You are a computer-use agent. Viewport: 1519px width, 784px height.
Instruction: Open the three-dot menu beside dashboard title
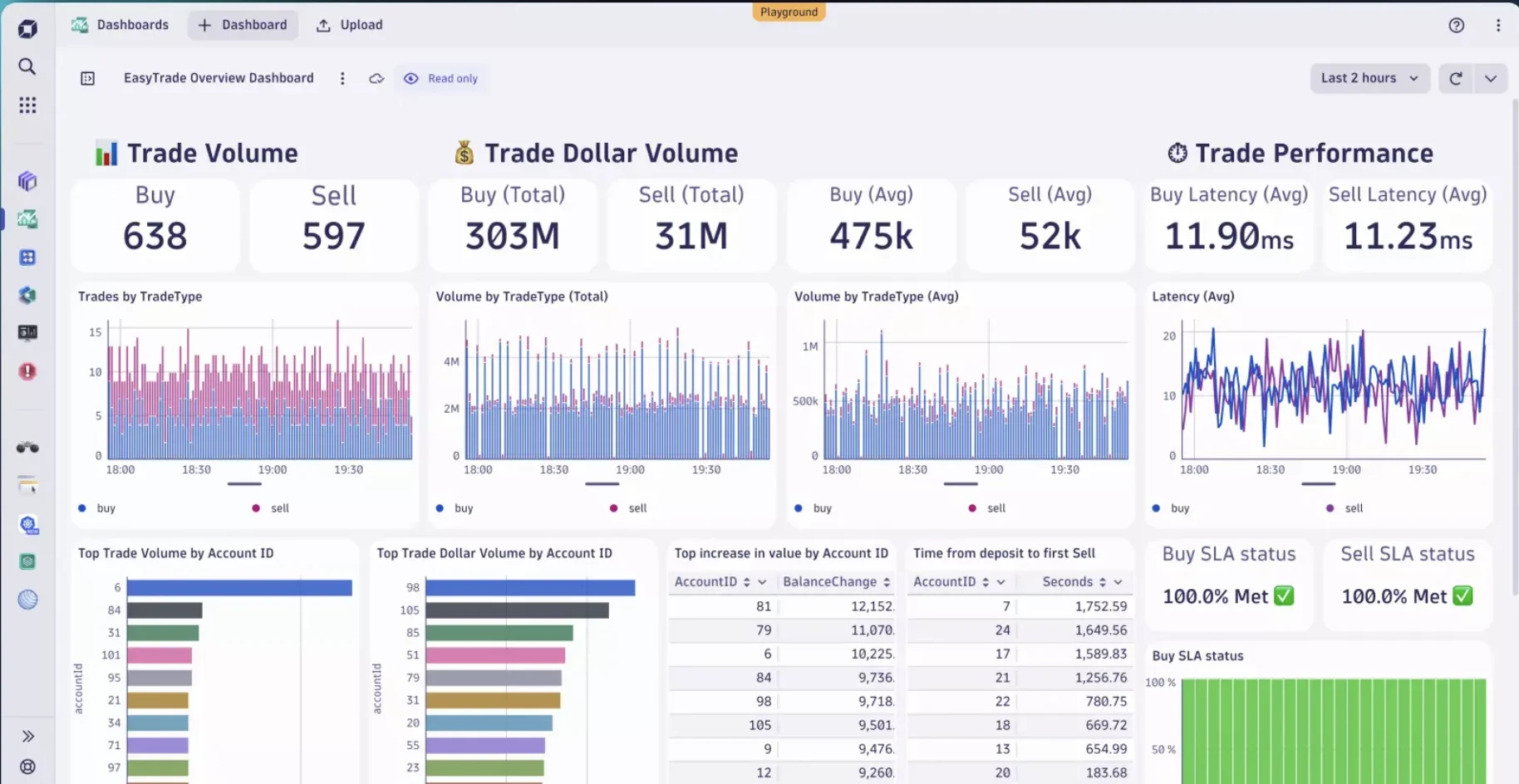pyautogui.click(x=342, y=78)
